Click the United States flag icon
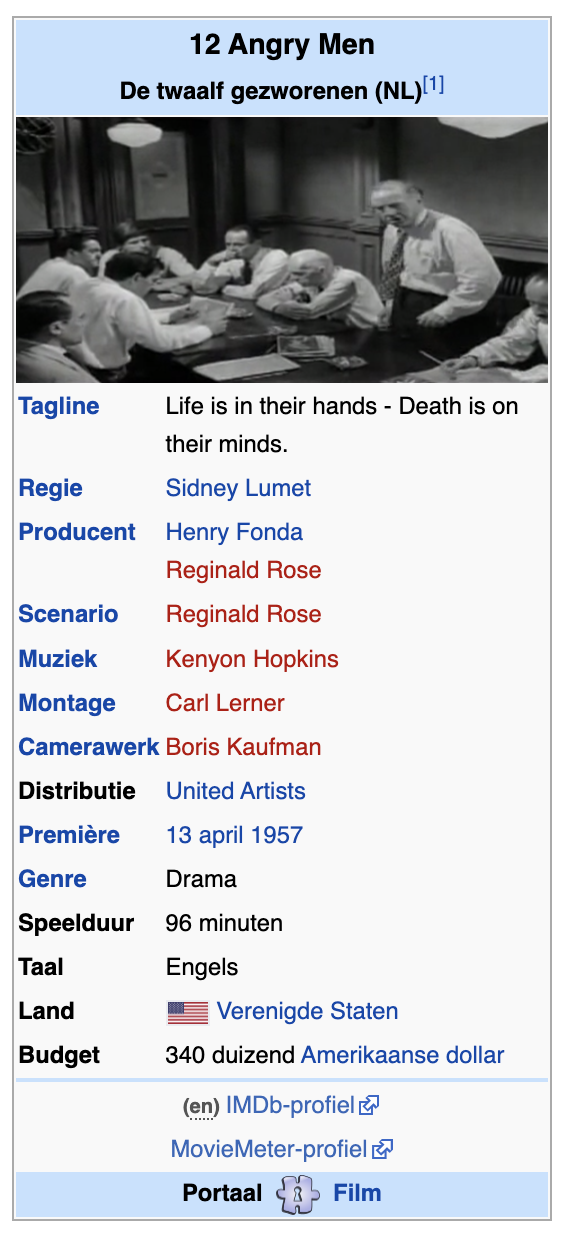 coord(187,1012)
